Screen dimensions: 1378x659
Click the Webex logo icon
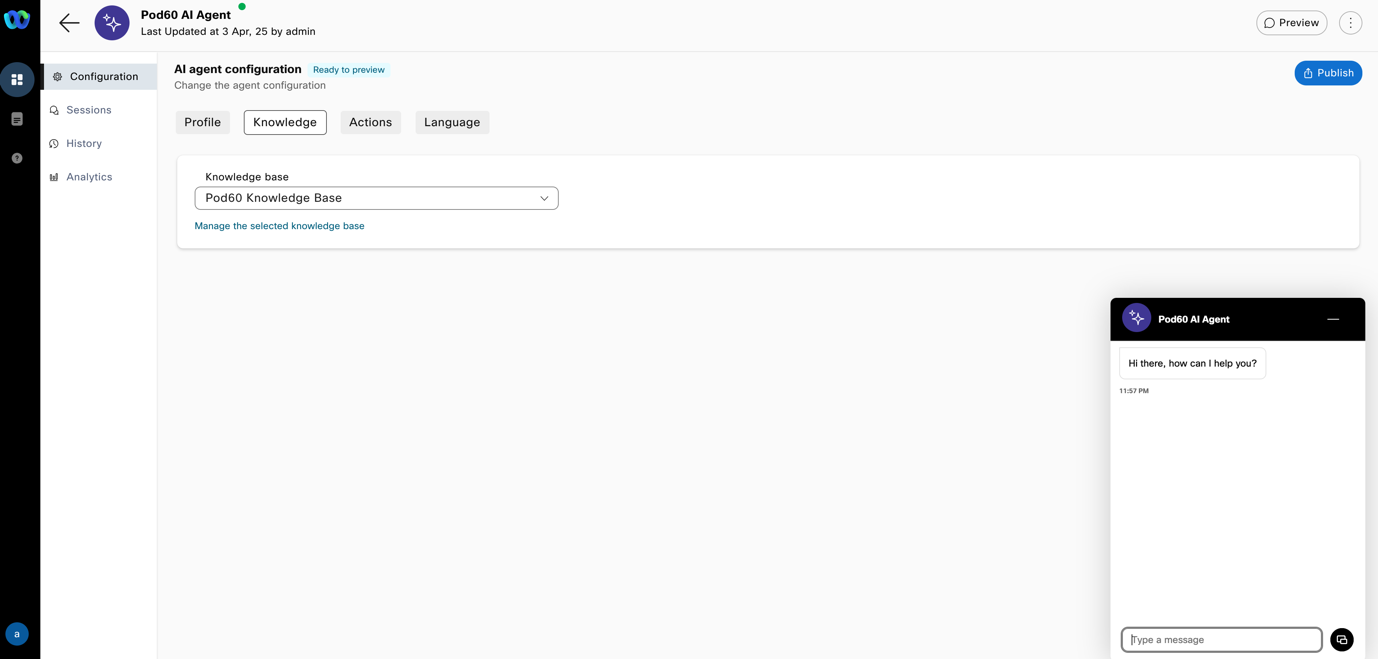[x=17, y=20]
